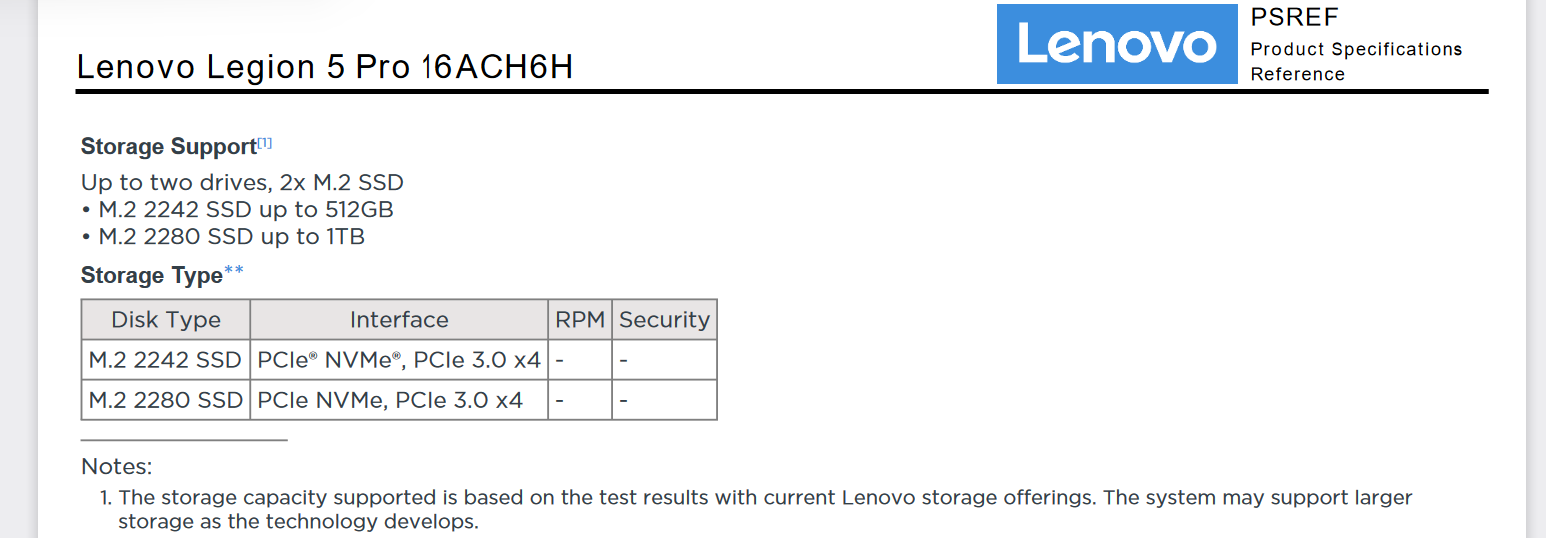Select the Lenovo Legion 5 Pro 16ACH6H title

pos(325,67)
